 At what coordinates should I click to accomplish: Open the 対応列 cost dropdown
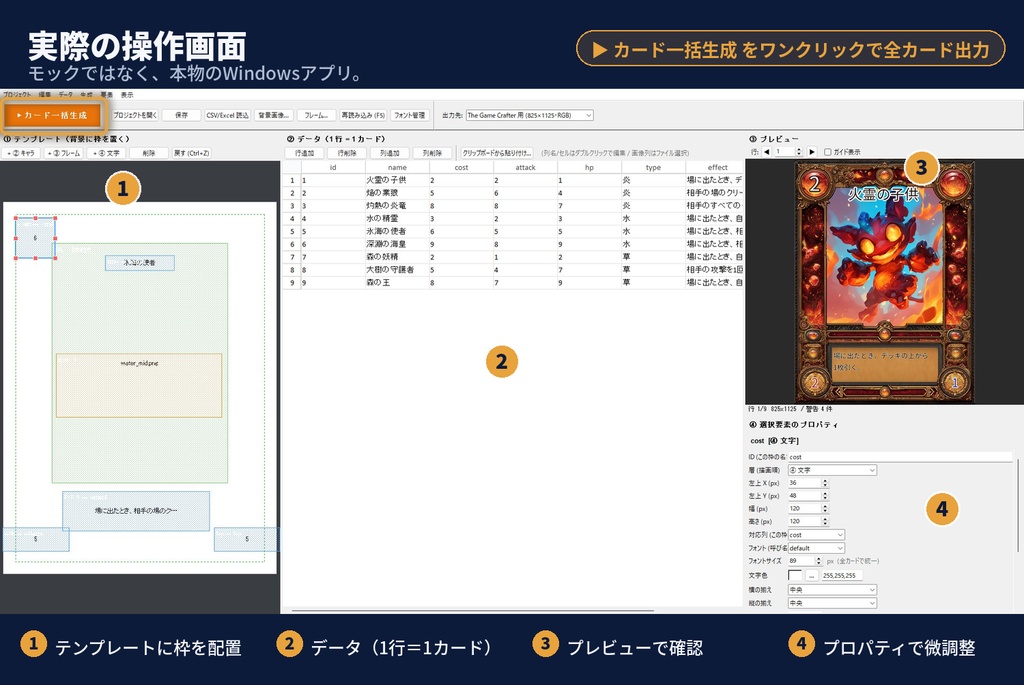816,535
